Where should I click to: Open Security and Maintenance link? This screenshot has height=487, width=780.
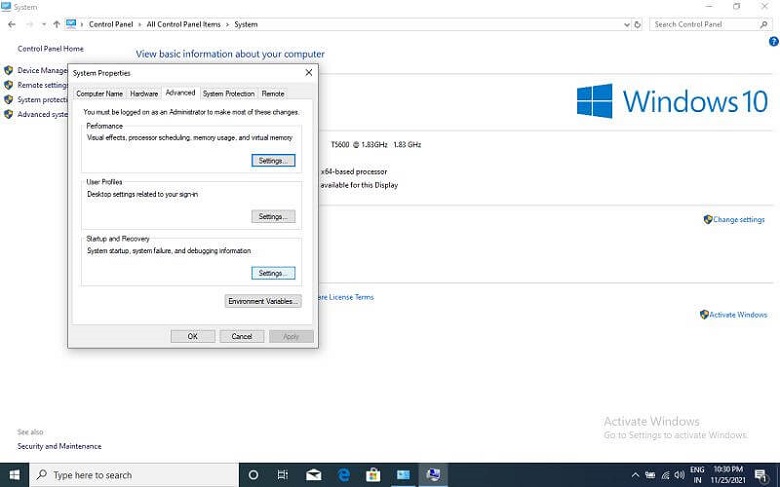point(59,446)
